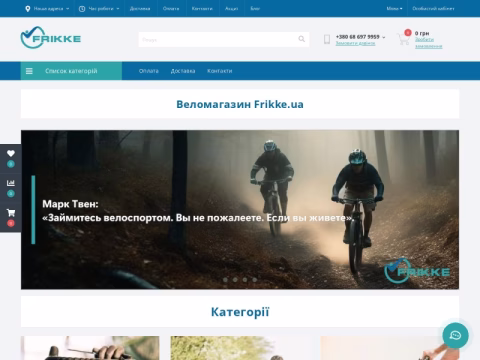Click the clock icon for working hours
The image size is (480, 360).
[82, 9]
